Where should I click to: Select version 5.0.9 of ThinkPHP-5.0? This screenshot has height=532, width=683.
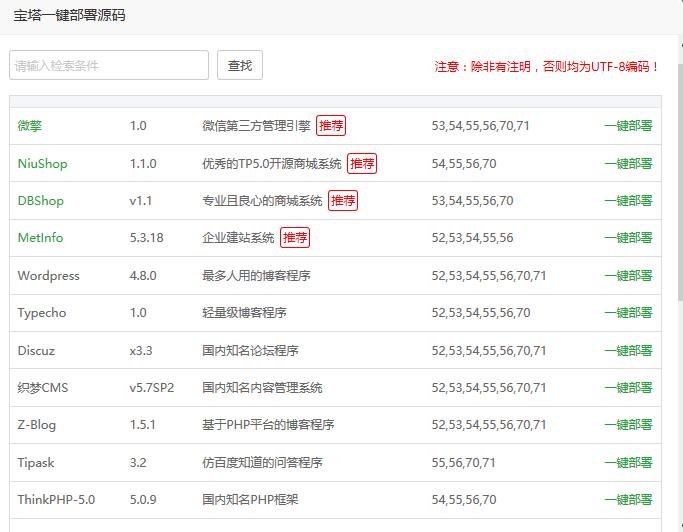(143, 500)
